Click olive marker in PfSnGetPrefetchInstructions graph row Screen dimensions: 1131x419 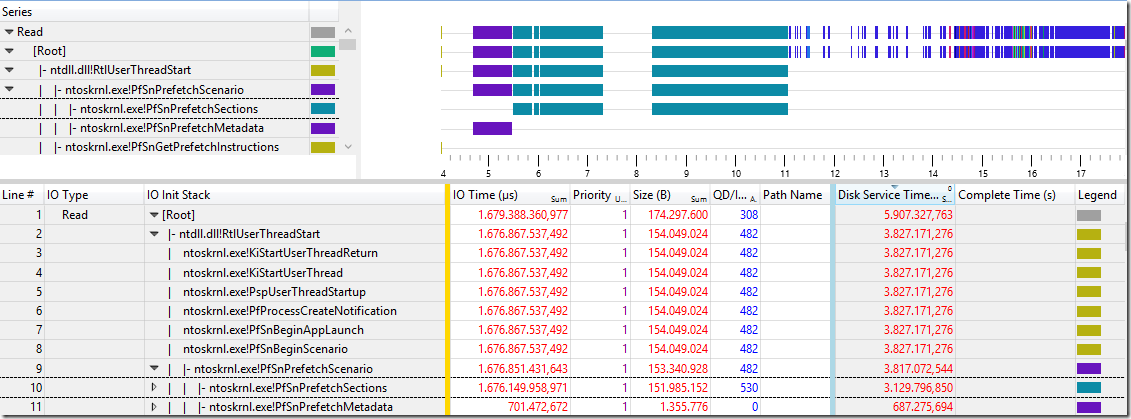tap(441, 147)
